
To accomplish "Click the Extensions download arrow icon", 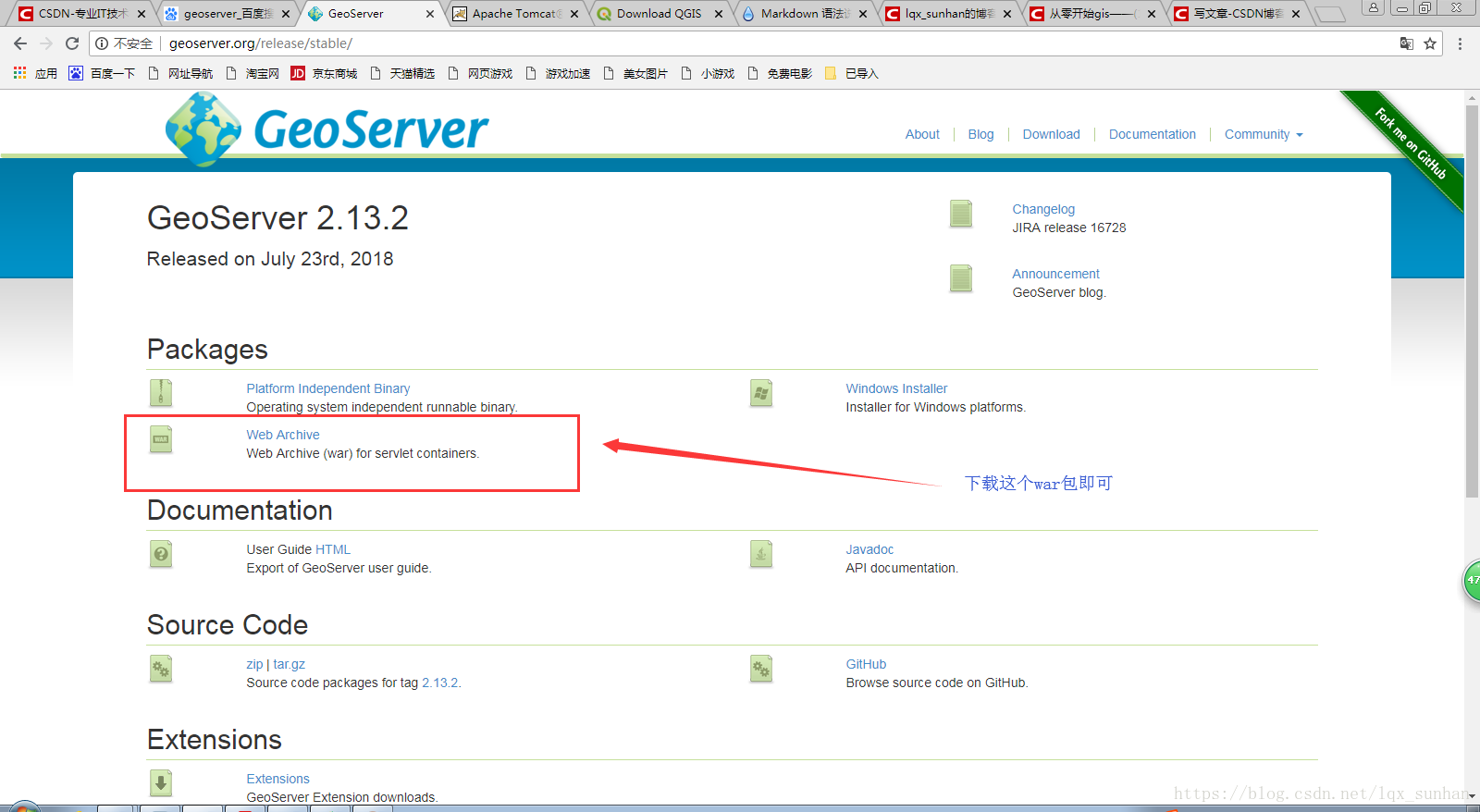I will 161,783.
